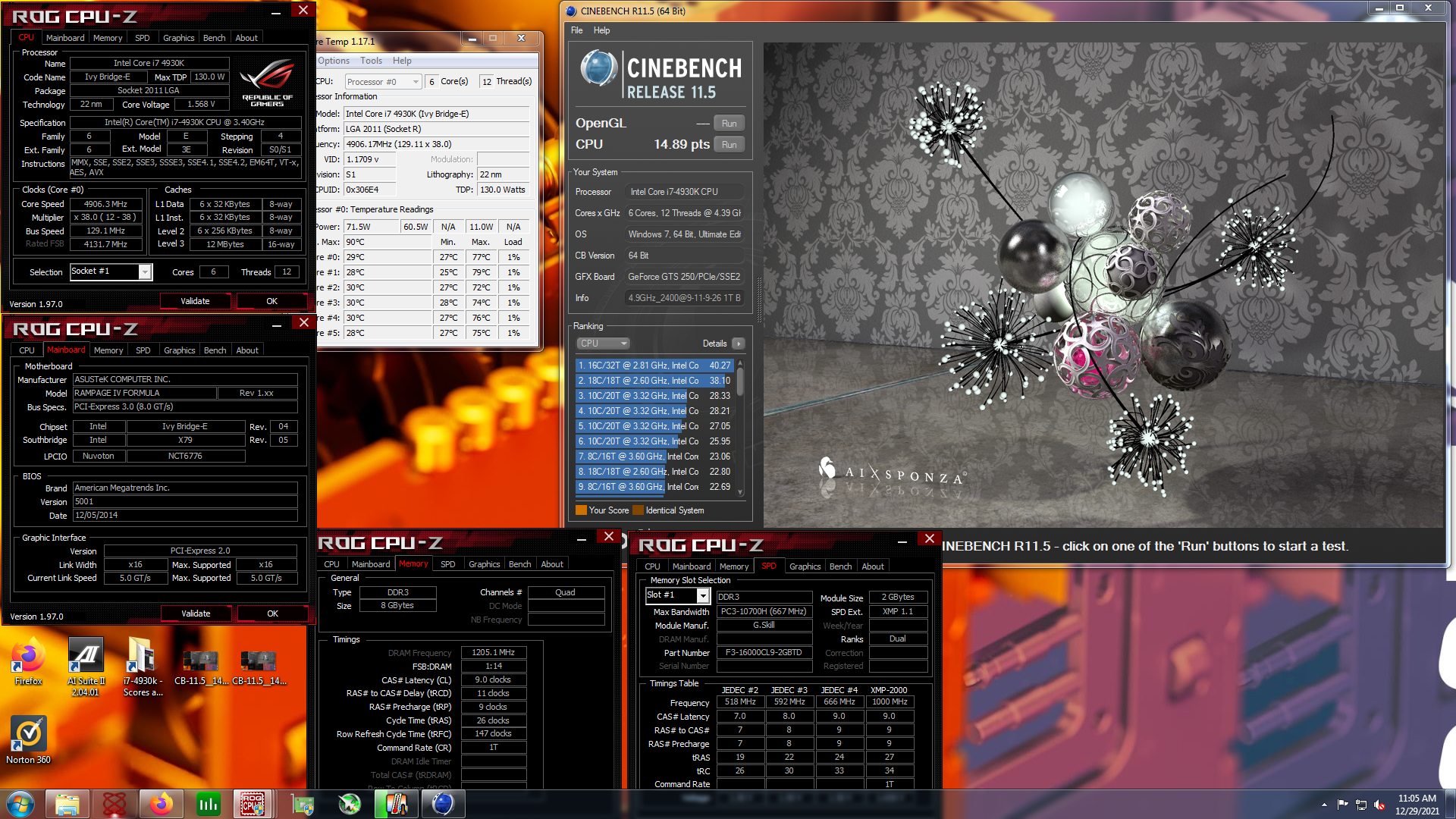Open the Processor #0 dropdown in Core Temp
1456x819 pixels.
pyautogui.click(x=383, y=82)
